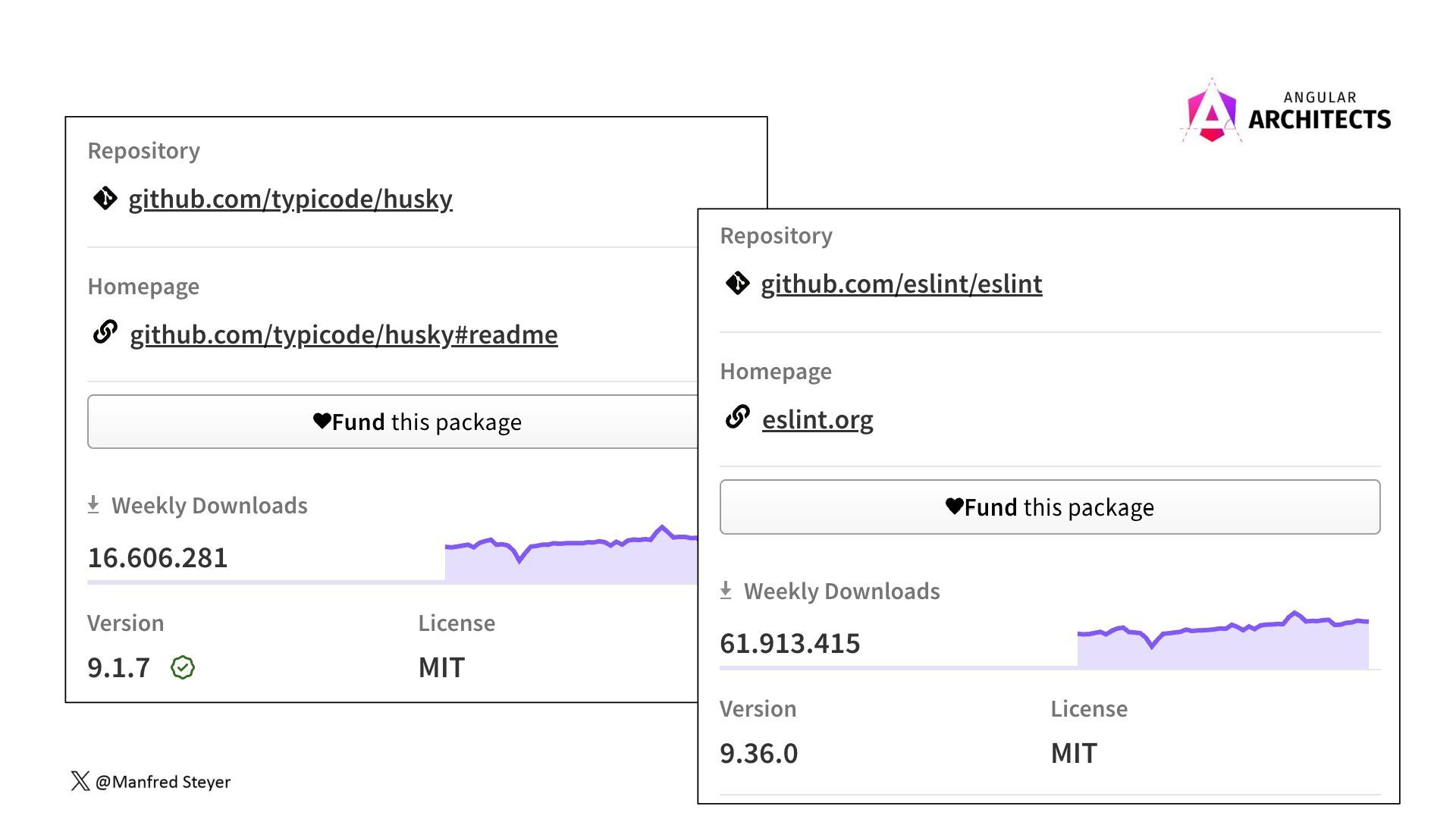Click Fund this package in eslint card
Image resolution: width=1456 pixels, height=819 pixels.
coord(1050,507)
